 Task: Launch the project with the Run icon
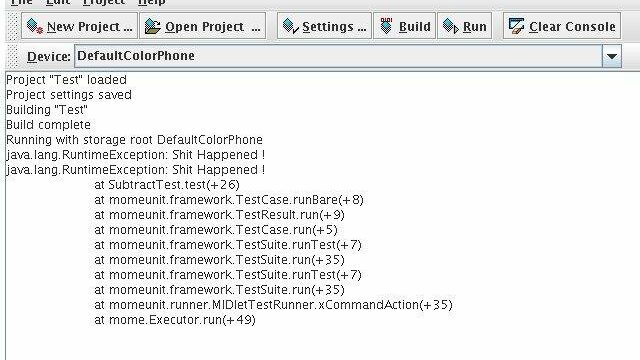coord(451,27)
